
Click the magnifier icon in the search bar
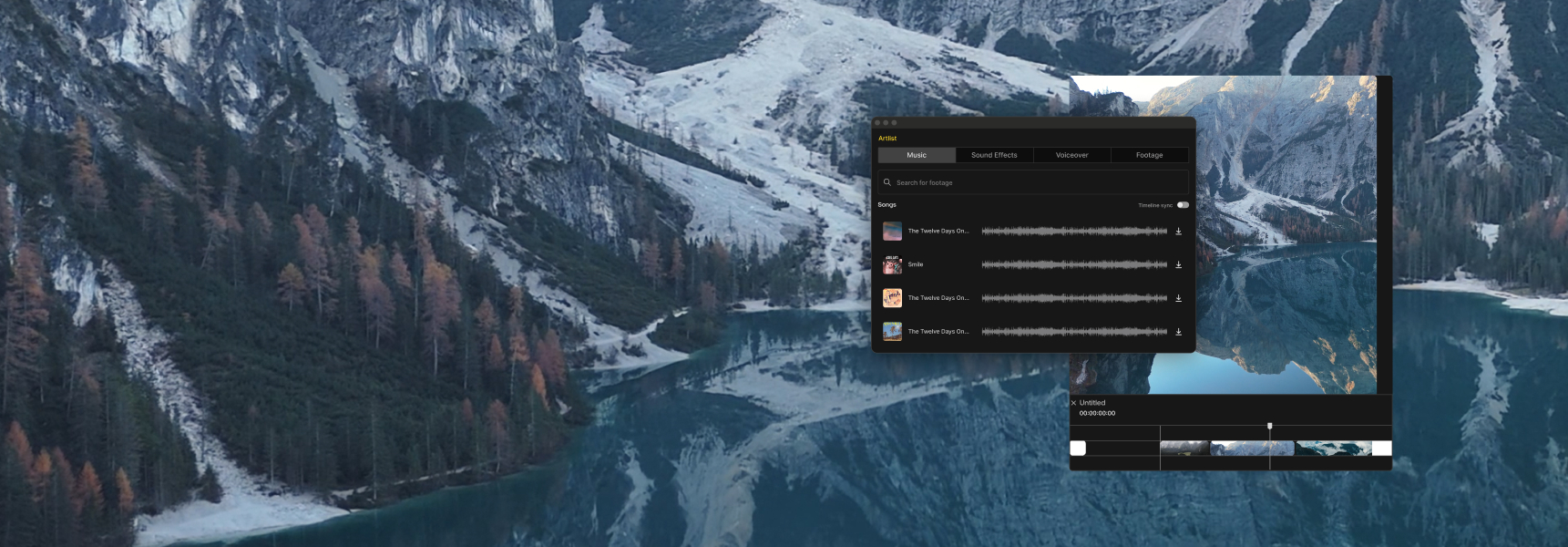(886, 182)
